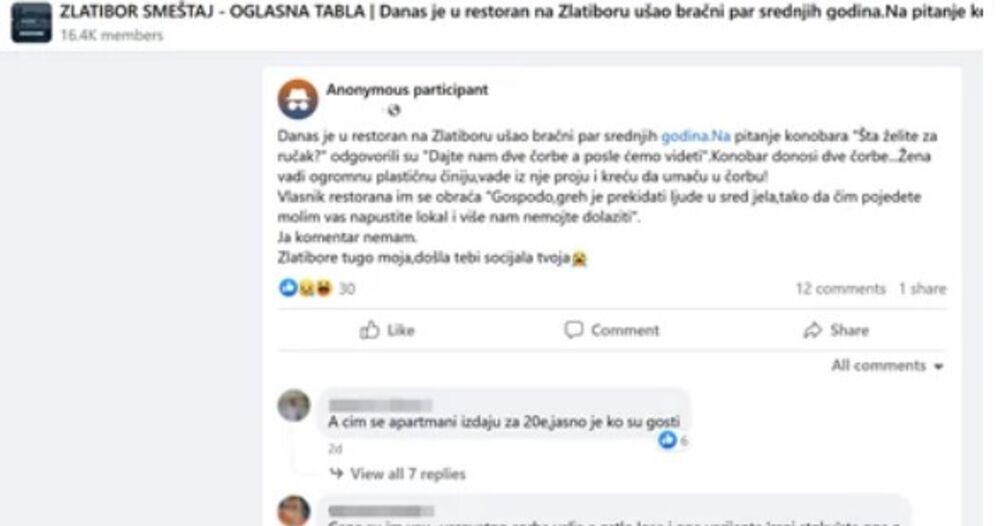Click the second commenter's profile picture
This screenshot has height=526, width=1000.
click(294, 511)
